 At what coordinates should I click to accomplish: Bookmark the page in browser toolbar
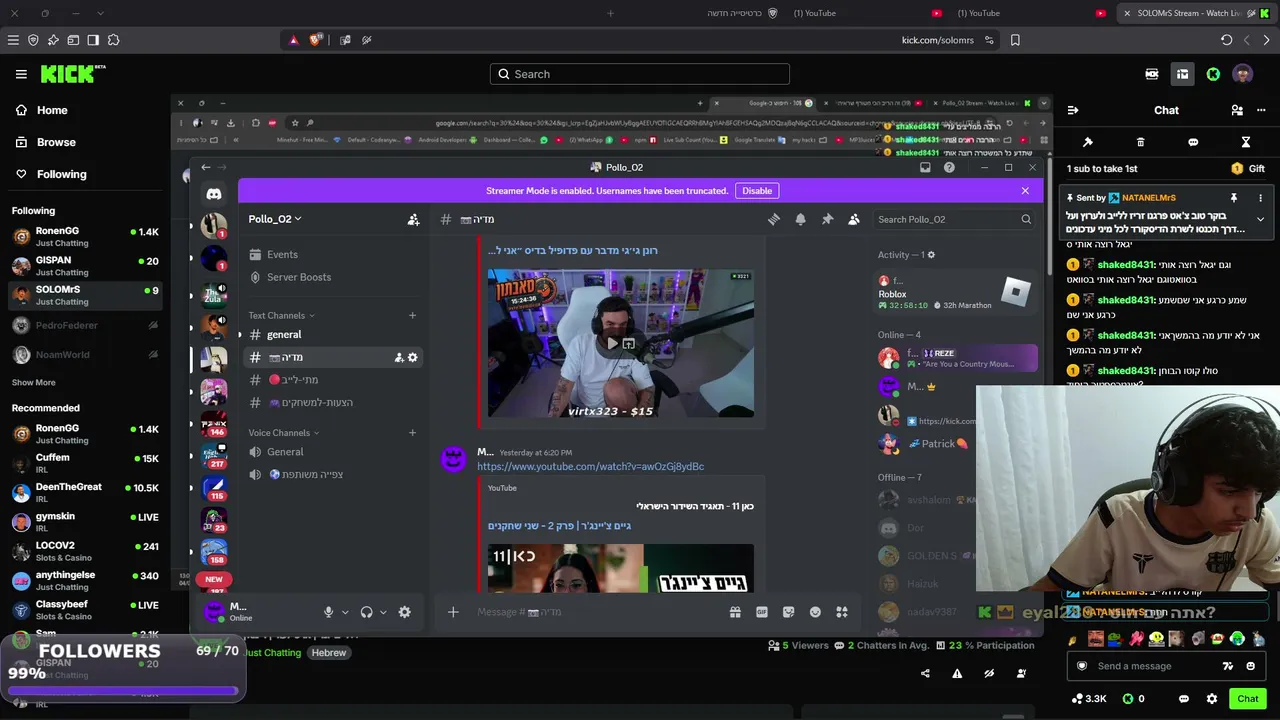[1015, 40]
